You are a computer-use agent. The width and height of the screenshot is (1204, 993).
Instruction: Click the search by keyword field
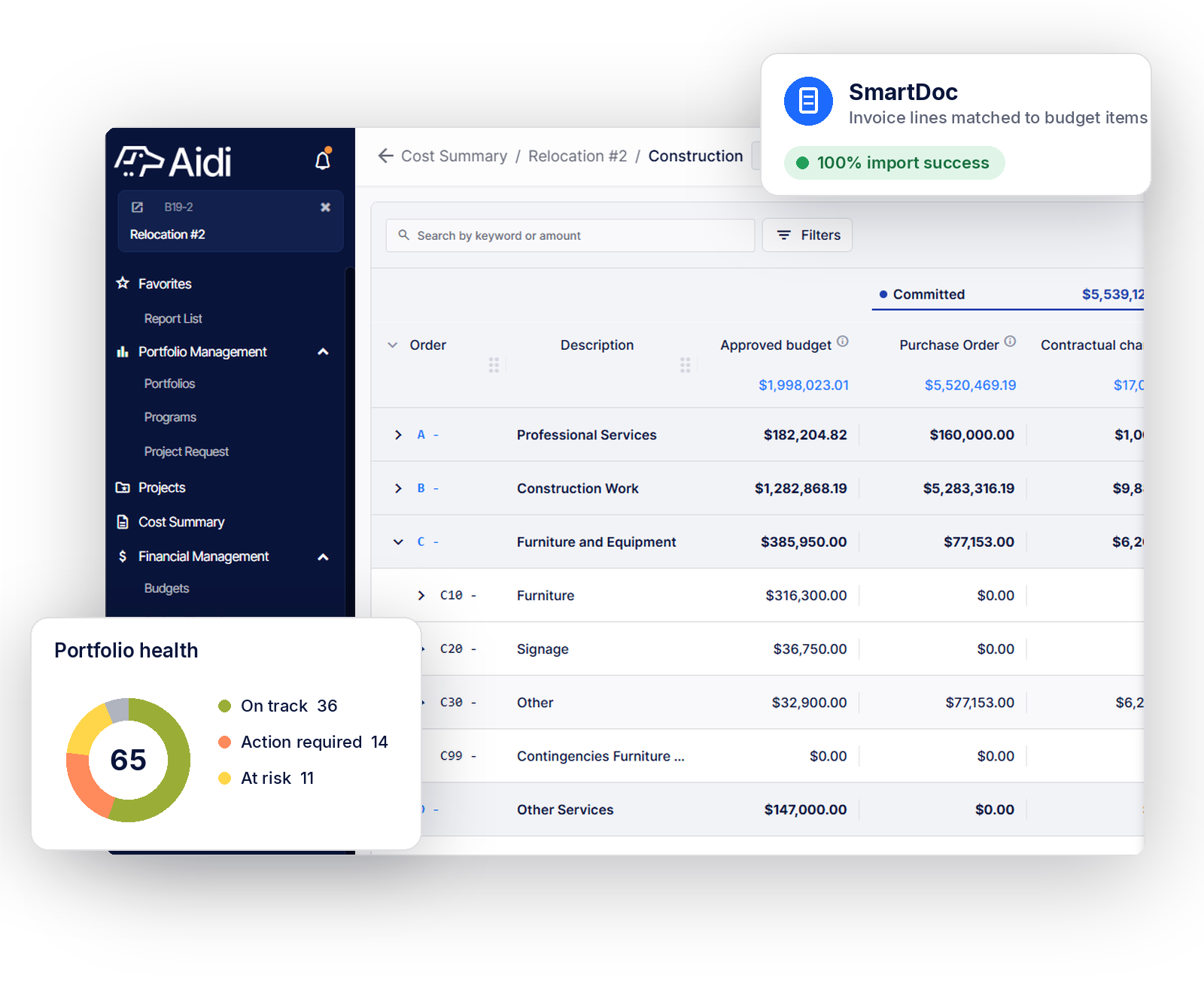point(570,235)
